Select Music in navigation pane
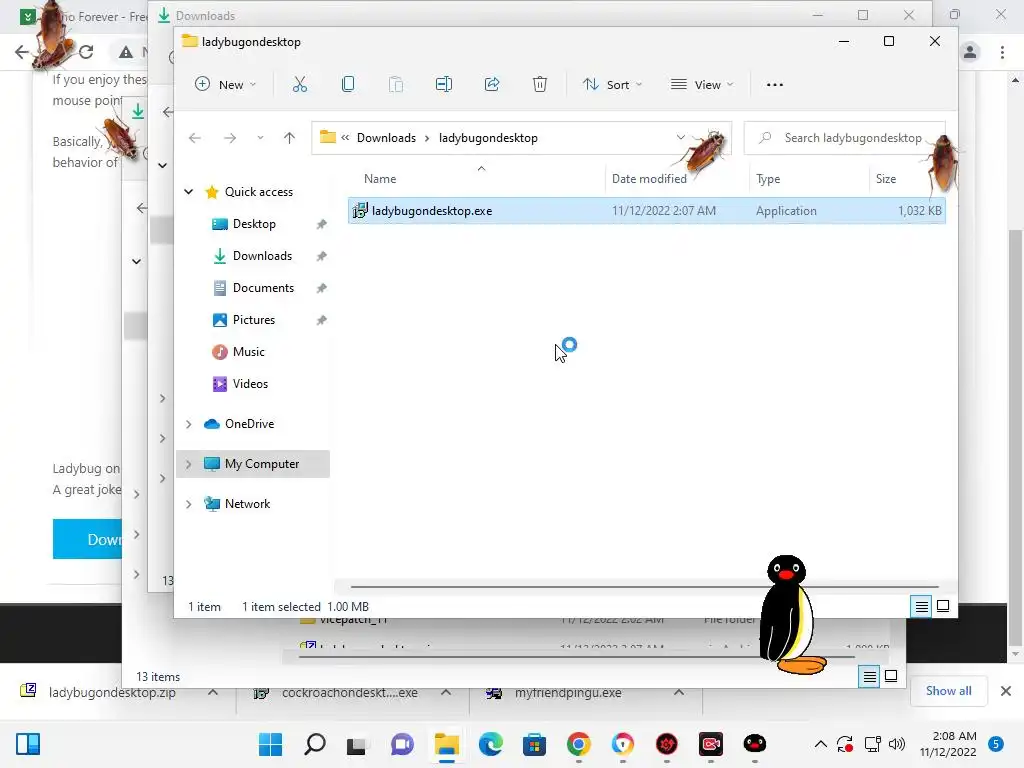This screenshot has height=768, width=1024. click(x=248, y=352)
